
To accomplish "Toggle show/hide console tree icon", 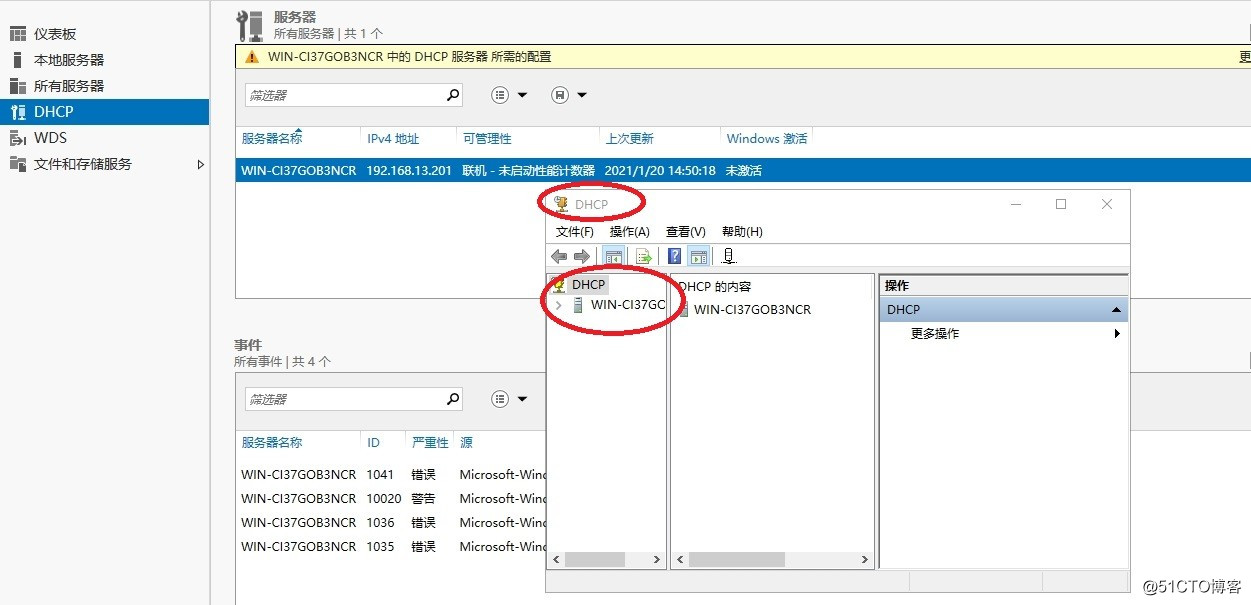I will click(613, 256).
